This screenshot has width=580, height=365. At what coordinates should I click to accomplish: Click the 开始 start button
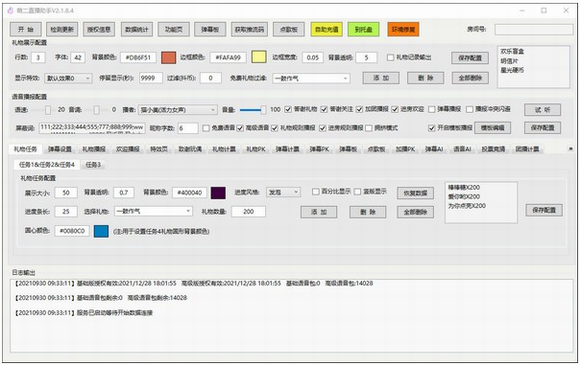(26, 29)
